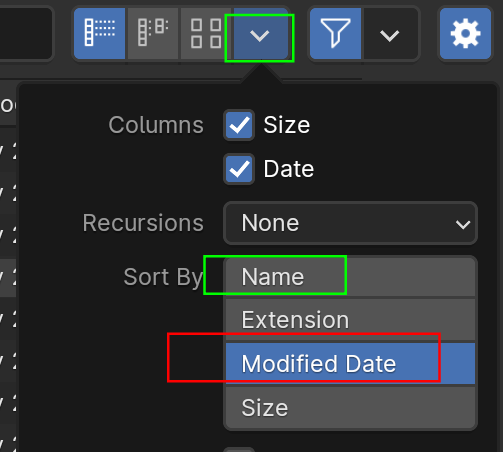Uncheck the Size column checkbox
This screenshot has width=503, height=452.
(239, 125)
